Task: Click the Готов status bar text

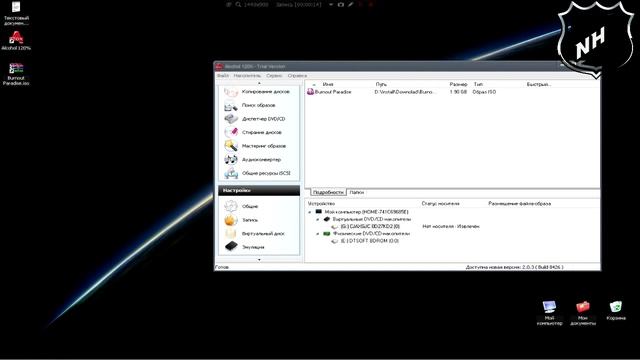Action: [222, 267]
